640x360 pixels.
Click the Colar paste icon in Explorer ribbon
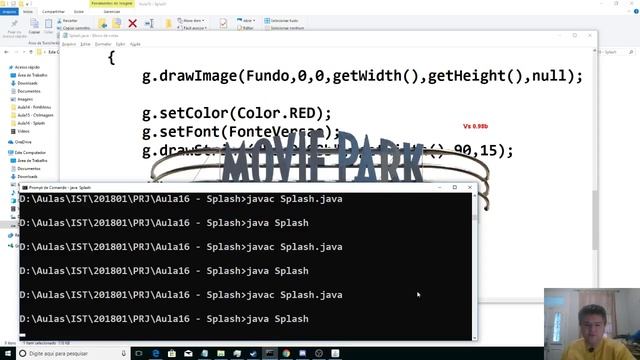tap(49, 24)
